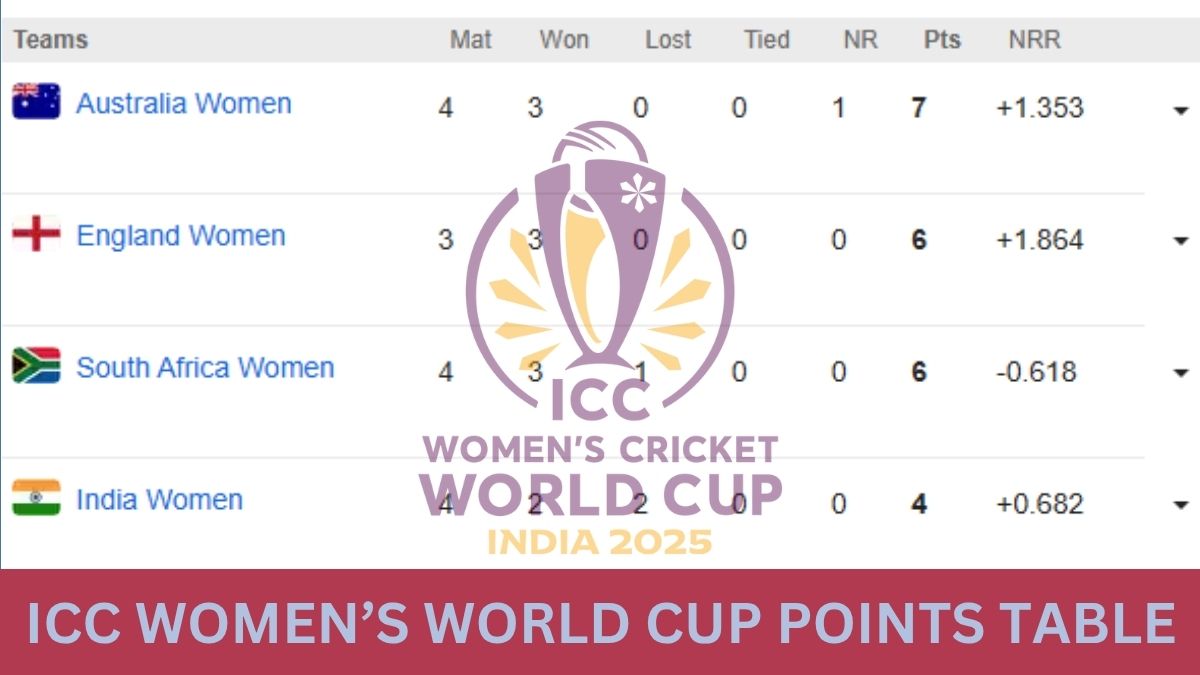Click the Australia flag icon
1200x675 pixels.
(36, 102)
